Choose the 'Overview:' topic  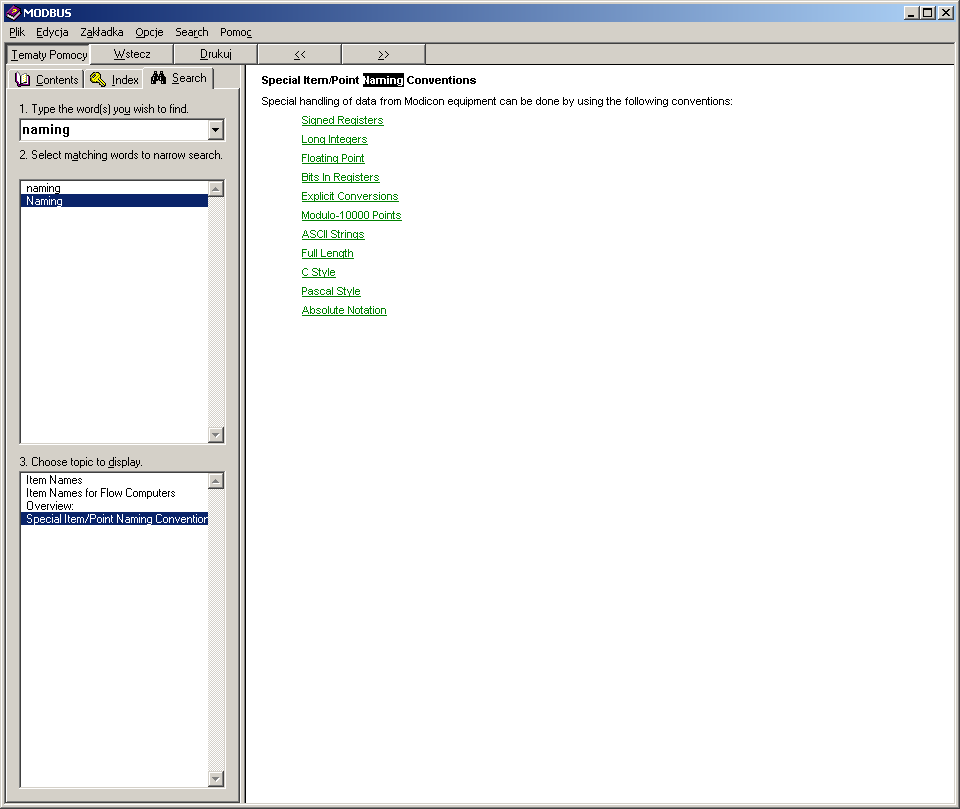point(114,506)
